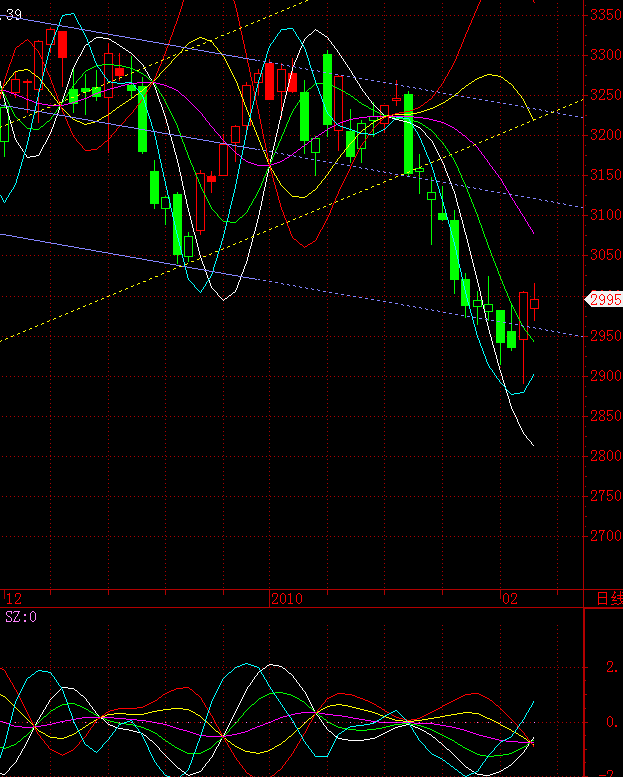This screenshot has width=623, height=777.
Task: Select the 2010 date axis label
Action: coord(287,599)
